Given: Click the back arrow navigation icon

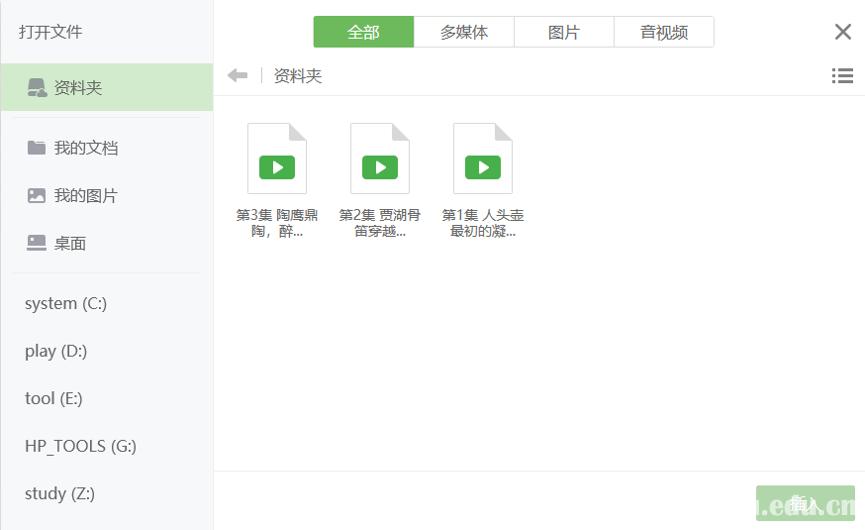Looking at the screenshot, I should (x=237, y=76).
